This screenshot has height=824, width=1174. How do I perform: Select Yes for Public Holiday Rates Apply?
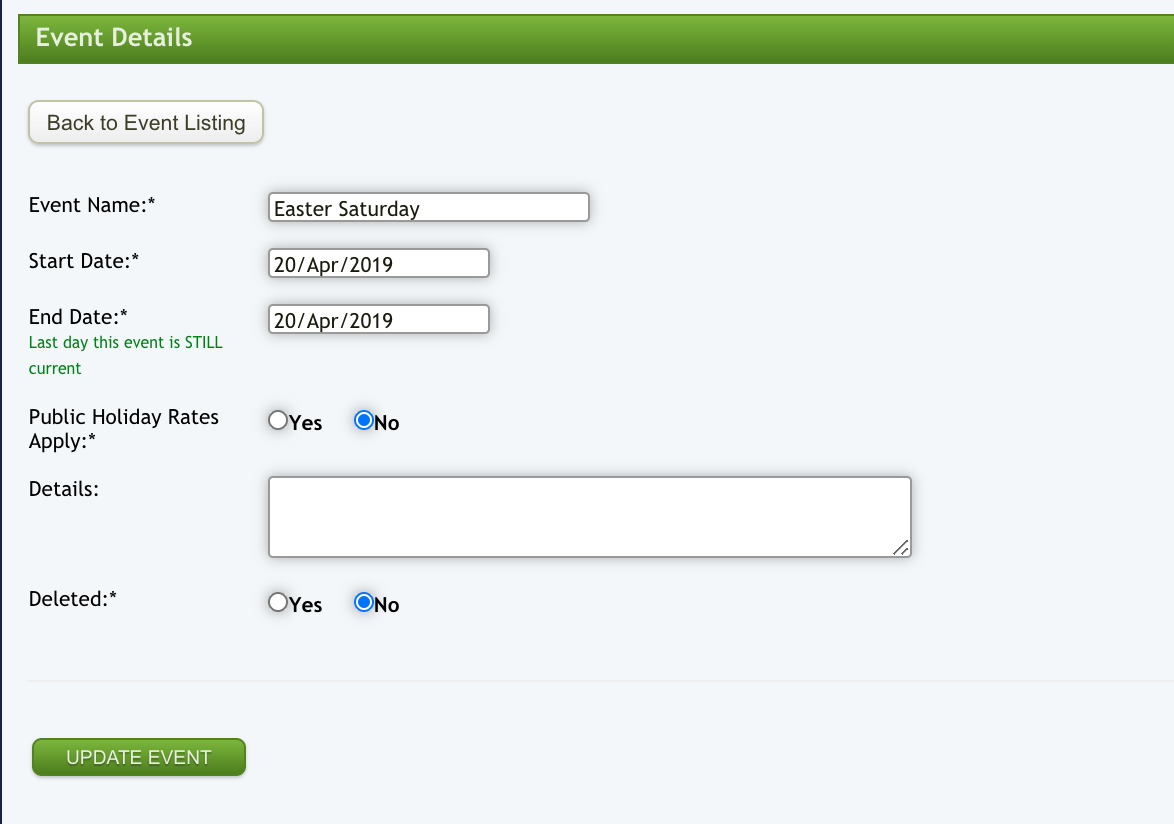click(x=278, y=421)
